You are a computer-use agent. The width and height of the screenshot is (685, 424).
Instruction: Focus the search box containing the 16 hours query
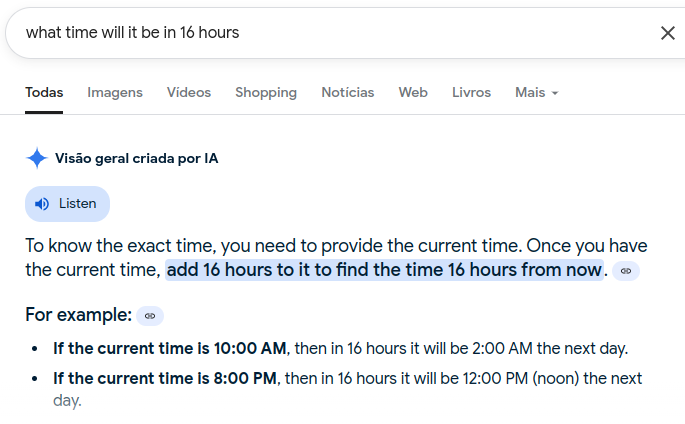pos(332,33)
